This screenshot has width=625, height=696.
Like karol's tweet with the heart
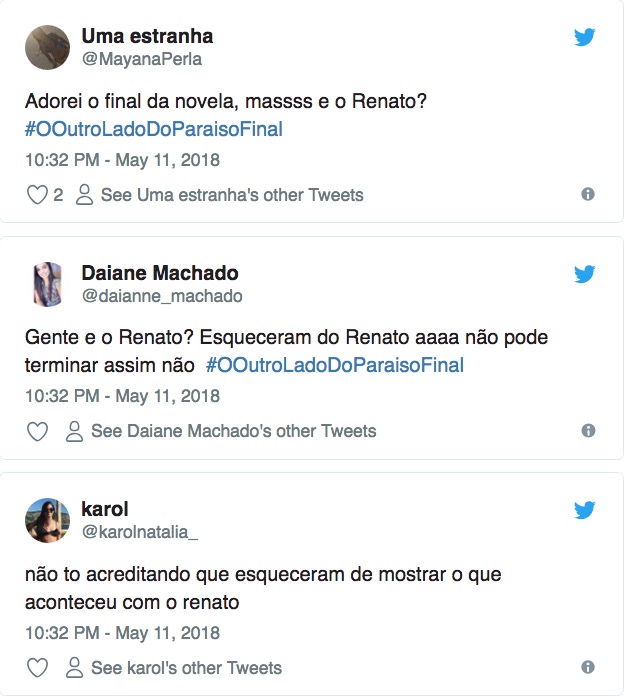(x=37, y=668)
